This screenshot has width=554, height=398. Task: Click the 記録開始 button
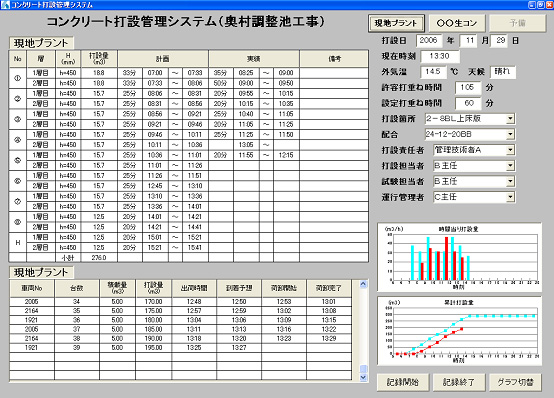(403, 382)
